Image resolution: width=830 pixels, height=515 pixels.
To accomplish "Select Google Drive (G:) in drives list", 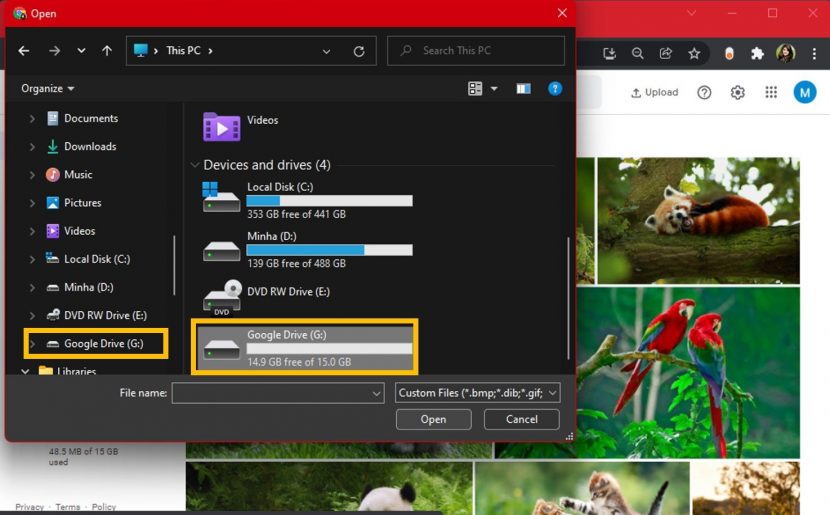I will (304, 348).
